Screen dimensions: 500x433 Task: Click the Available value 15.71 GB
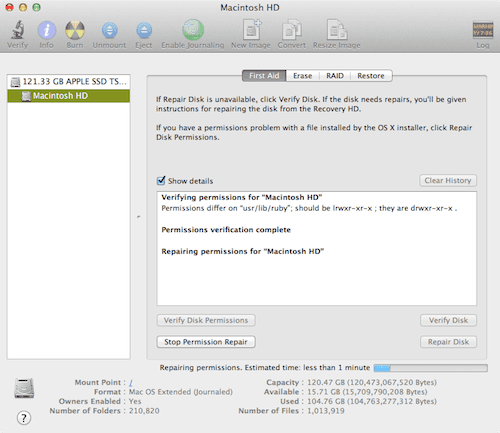pos(367,392)
